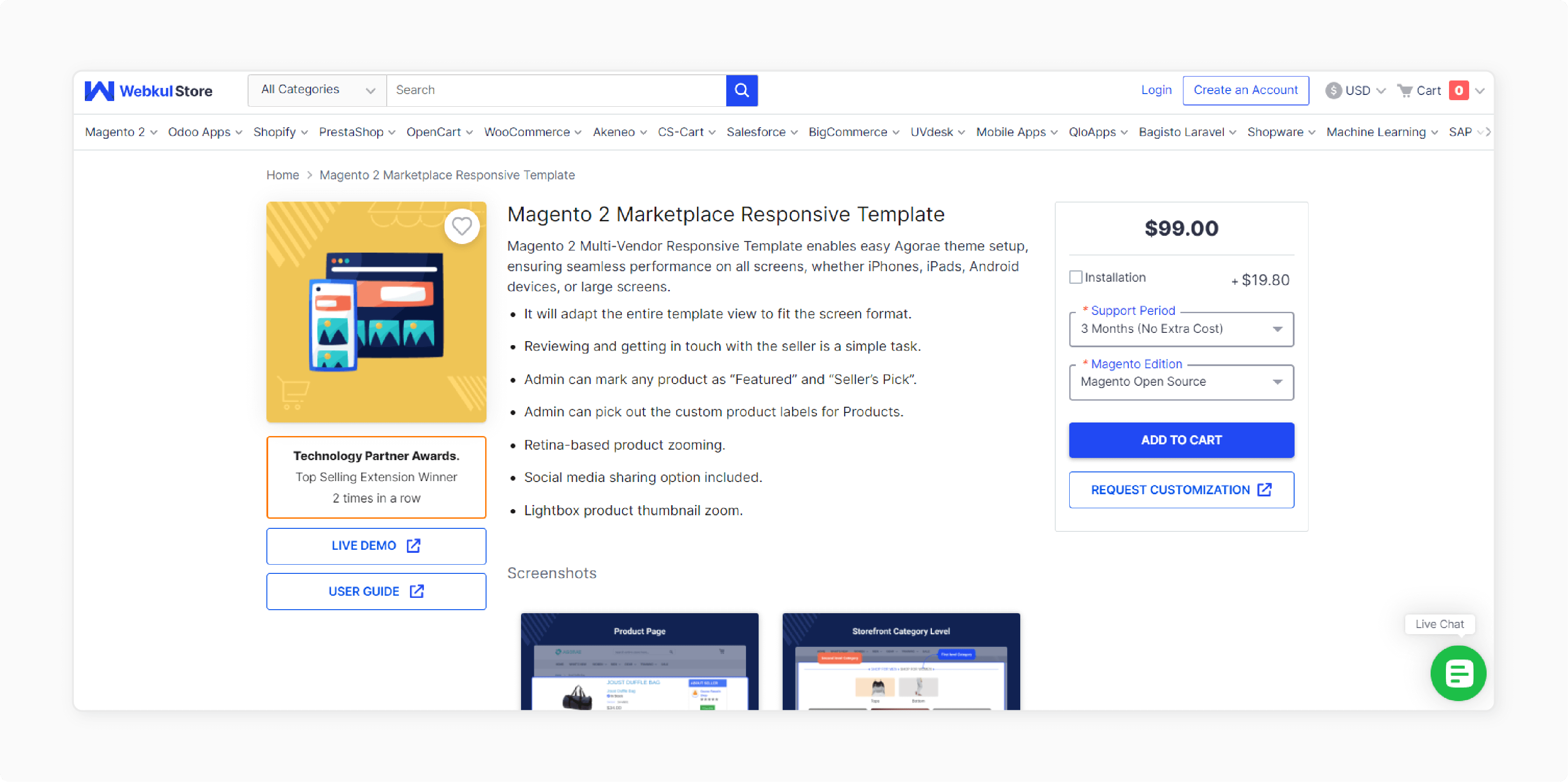Open the LIVE DEMO link
The image size is (1568, 782).
[376, 546]
